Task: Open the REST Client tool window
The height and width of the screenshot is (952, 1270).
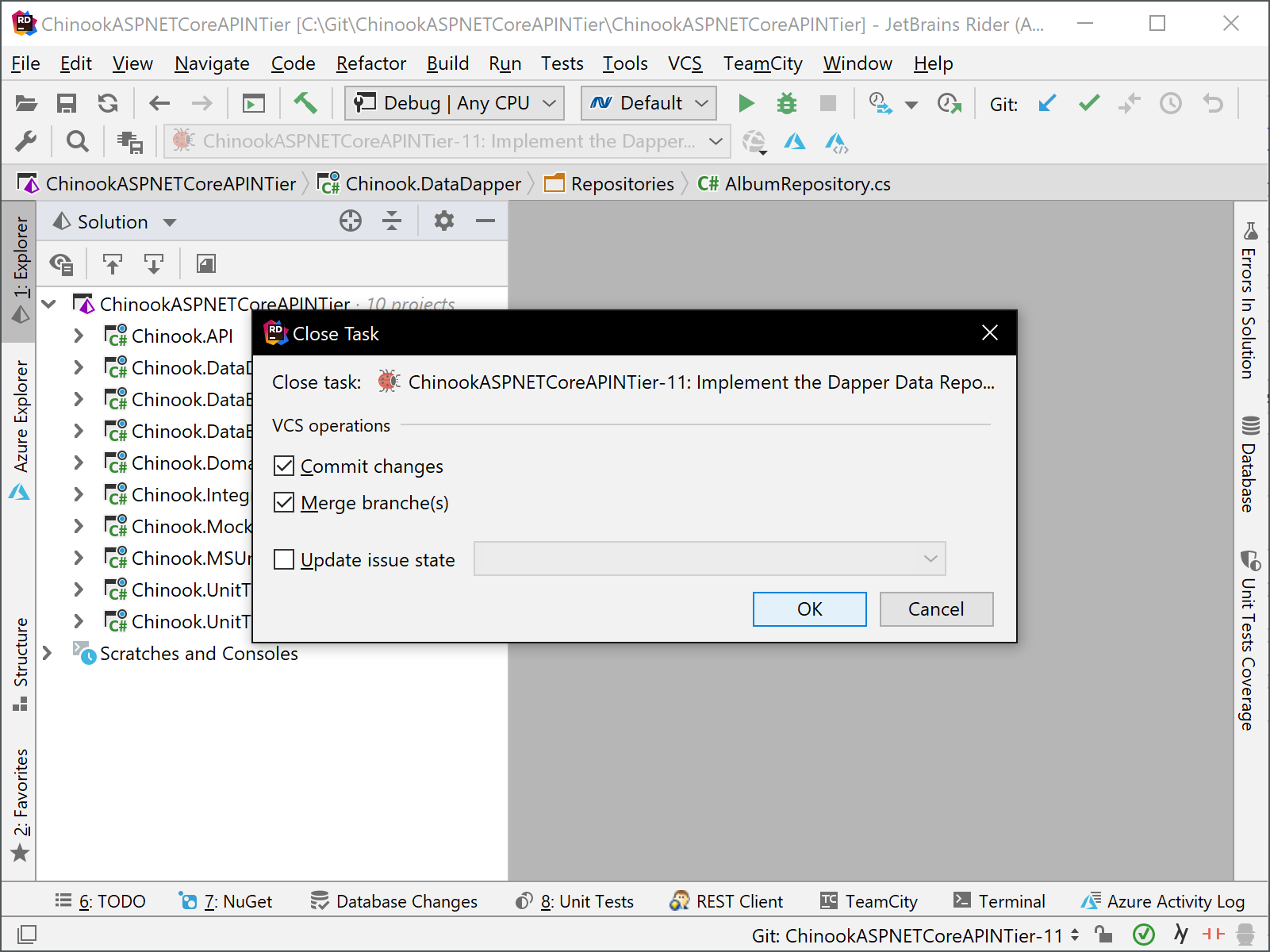Action: (x=726, y=901)
